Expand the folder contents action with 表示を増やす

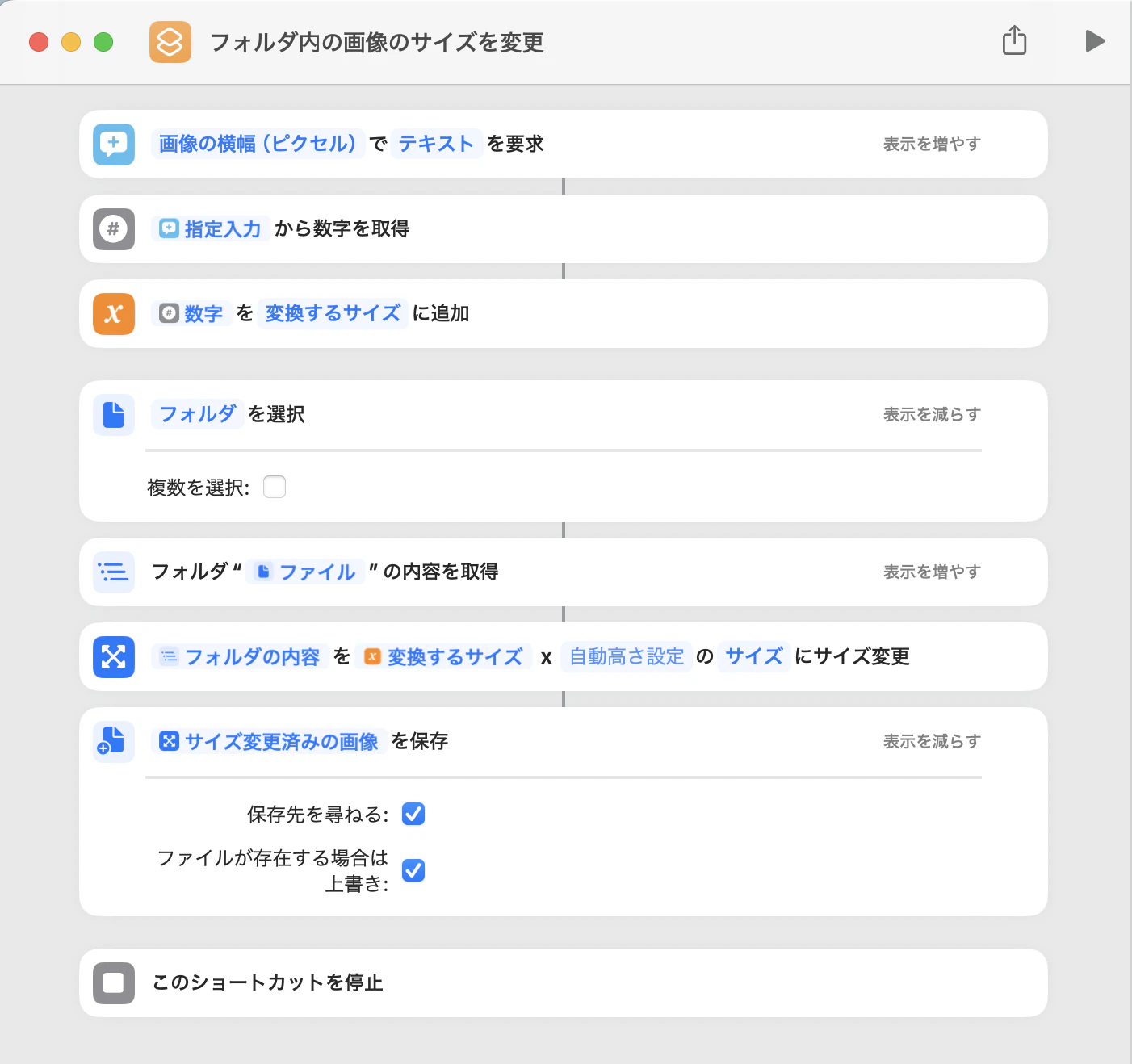click(x=932, y=572)
